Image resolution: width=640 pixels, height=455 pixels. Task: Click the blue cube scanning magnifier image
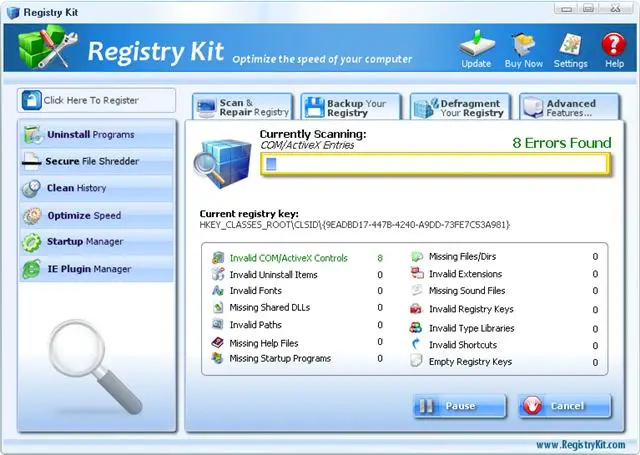coord(222,163)
